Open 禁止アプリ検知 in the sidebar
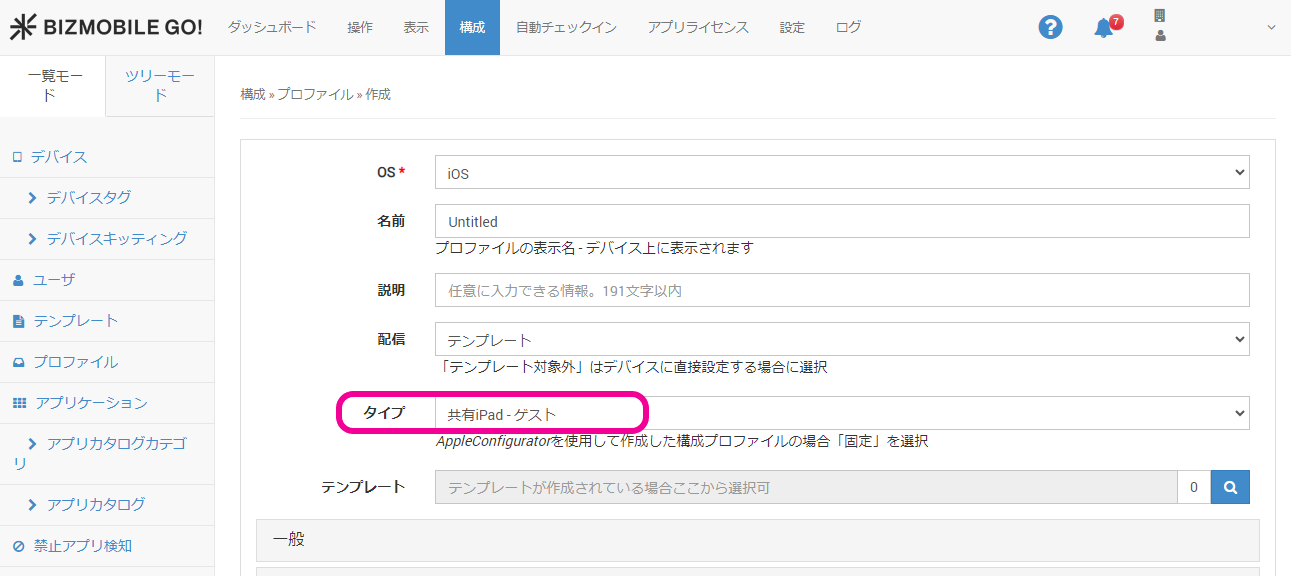The height and width of the screenshot is (576, 1291). [82, 546]
